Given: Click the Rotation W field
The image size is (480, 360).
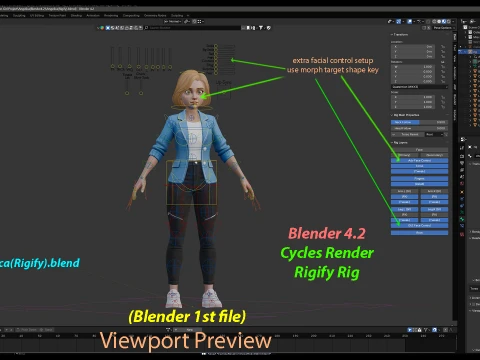Looking at the screenshot, I should [x=413, y=67].
